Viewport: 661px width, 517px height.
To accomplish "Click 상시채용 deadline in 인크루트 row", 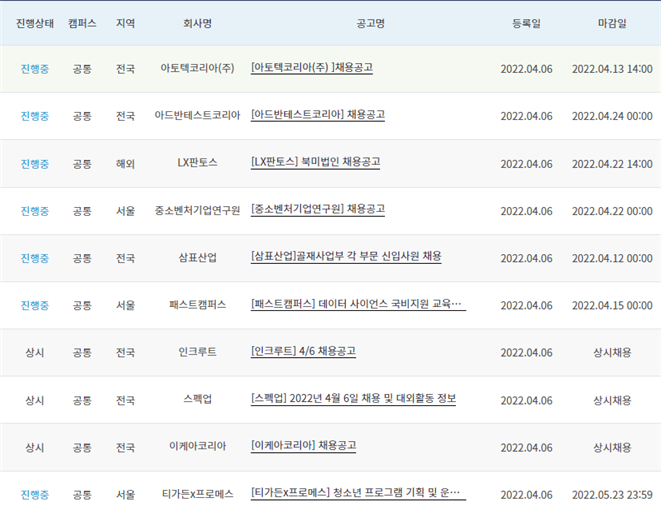I will coord(612,353).
